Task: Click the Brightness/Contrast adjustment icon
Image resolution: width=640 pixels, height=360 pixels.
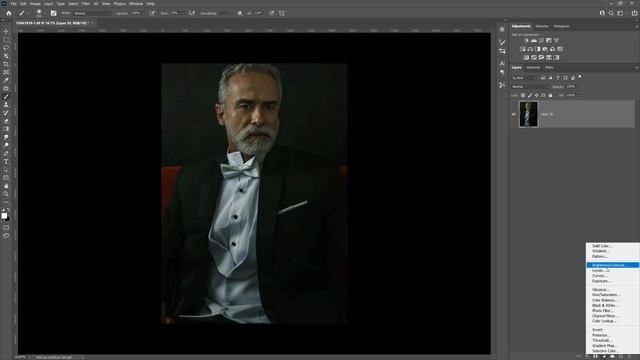Action: click(x=526, y=40)
